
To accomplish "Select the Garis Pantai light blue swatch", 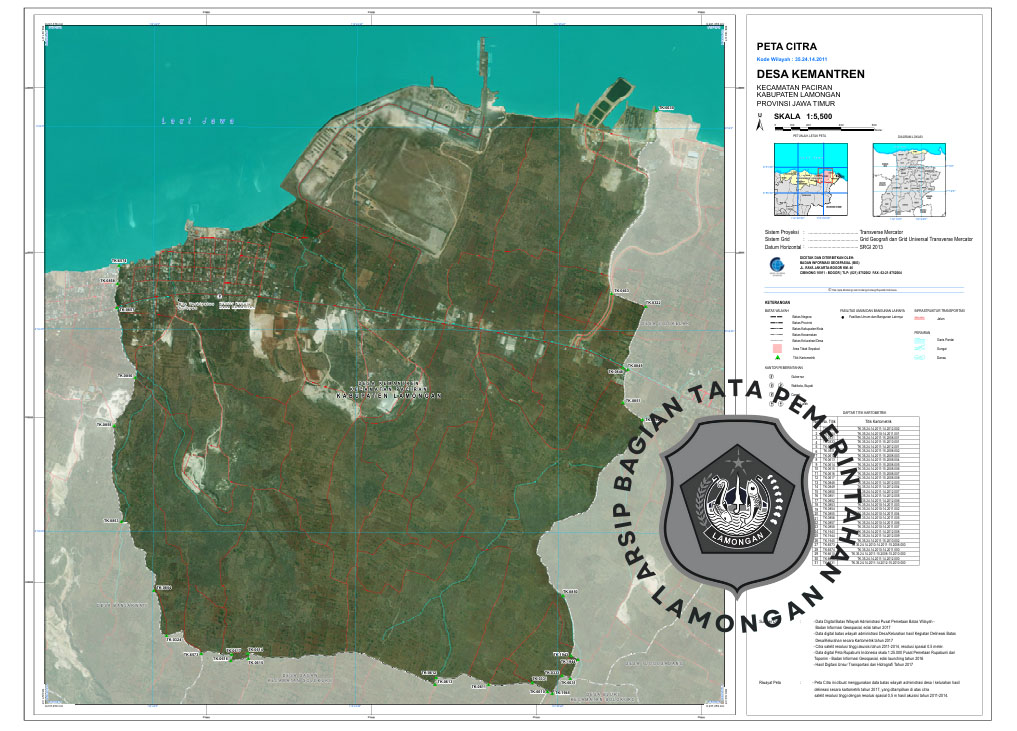I will [x=920, y=339].
